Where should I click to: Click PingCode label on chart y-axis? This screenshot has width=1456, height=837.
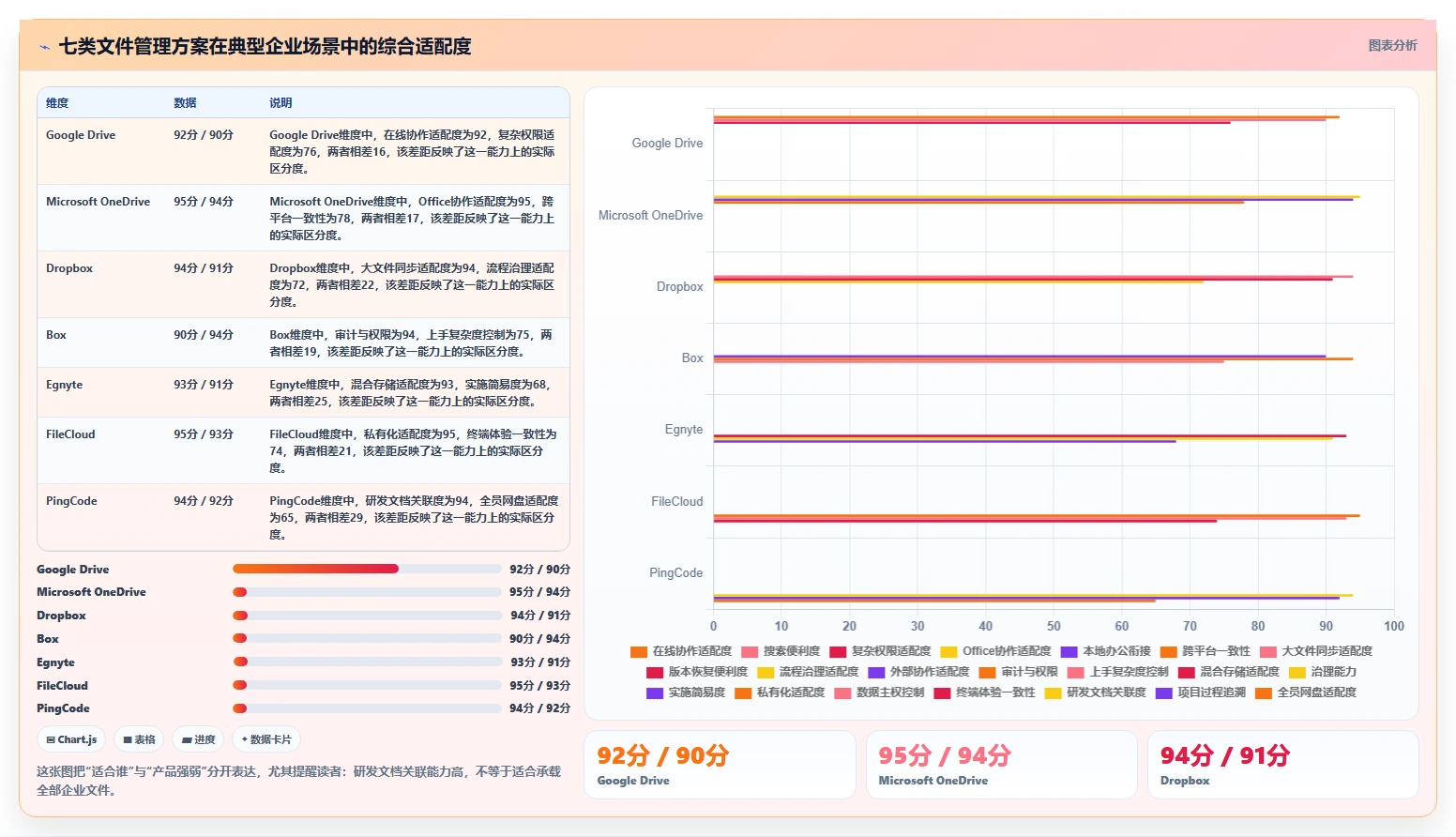coord(676,573)
